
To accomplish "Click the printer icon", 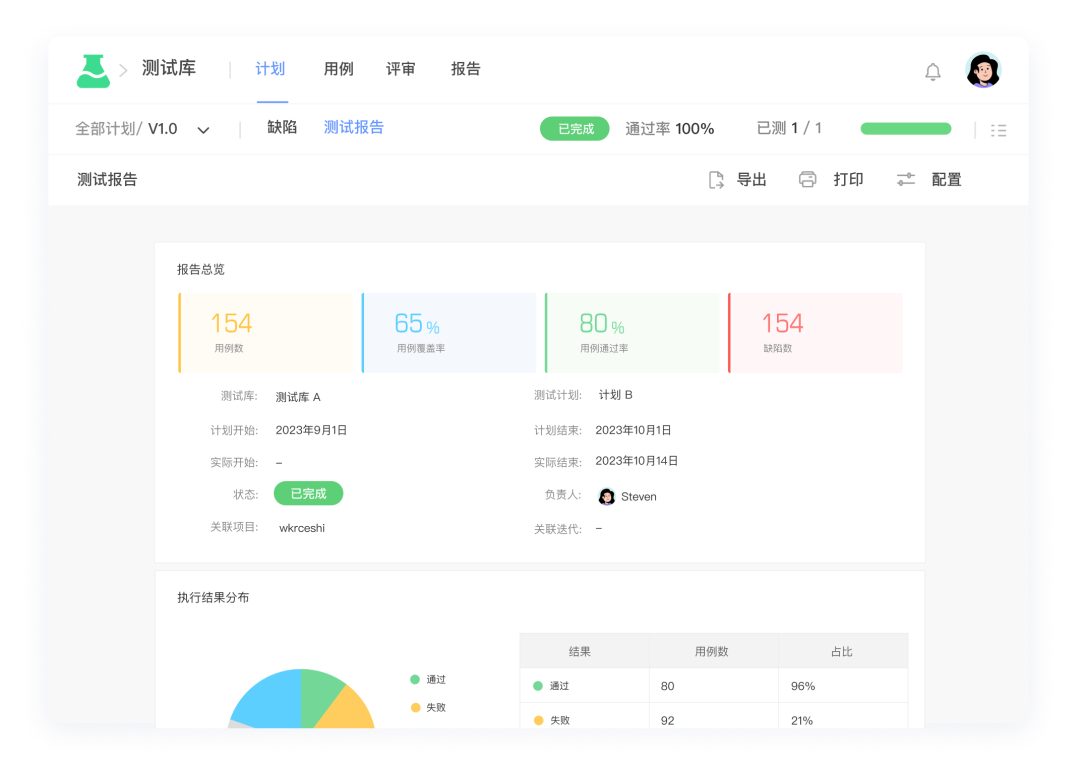I will [x=807, y=180].
